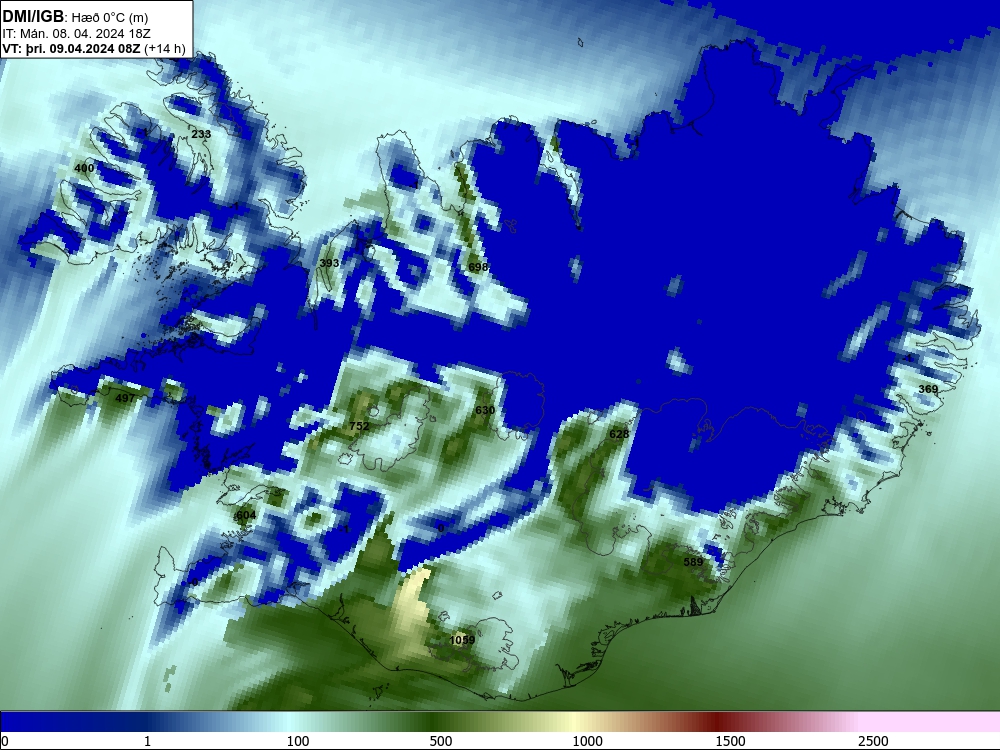Click the 698 height value label

click(478, 267)
